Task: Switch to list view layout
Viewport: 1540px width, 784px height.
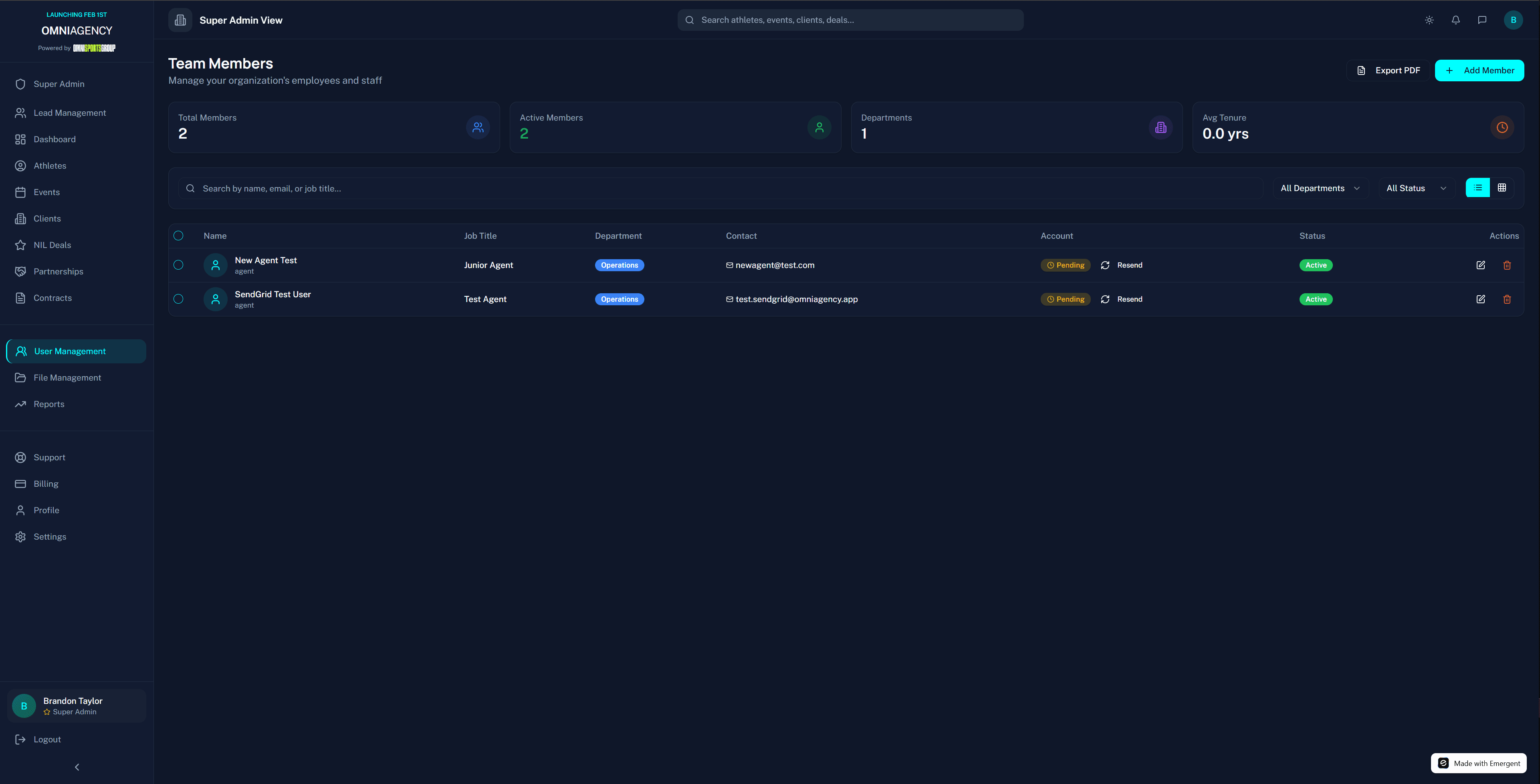Action: point(1478,187)
